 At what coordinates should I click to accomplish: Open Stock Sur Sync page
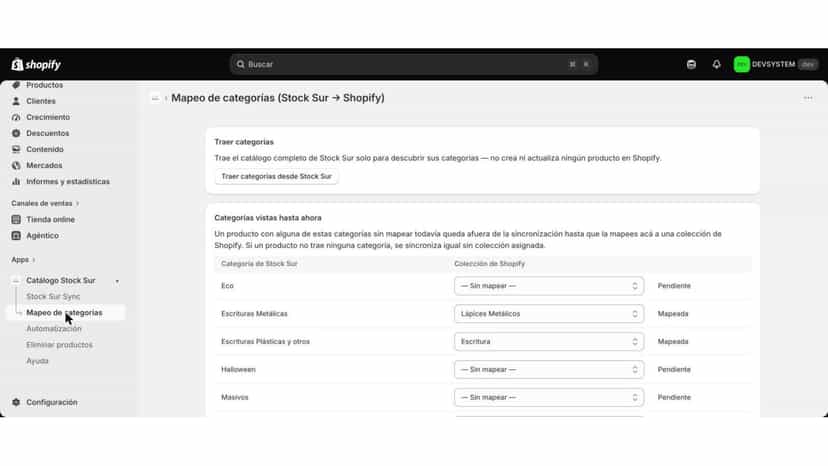click(x=53, y=296)
